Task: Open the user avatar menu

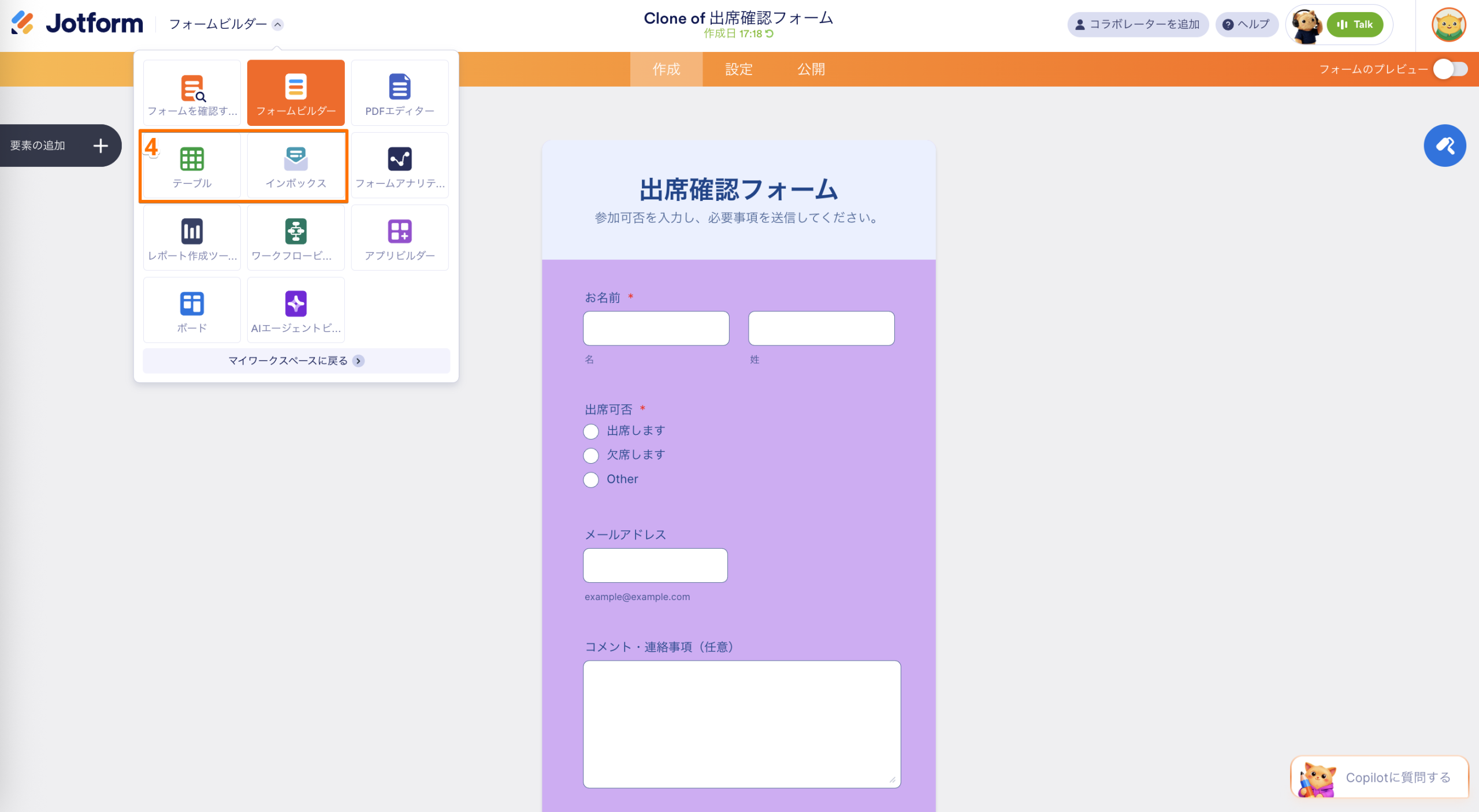Action: coord(1448,25)
